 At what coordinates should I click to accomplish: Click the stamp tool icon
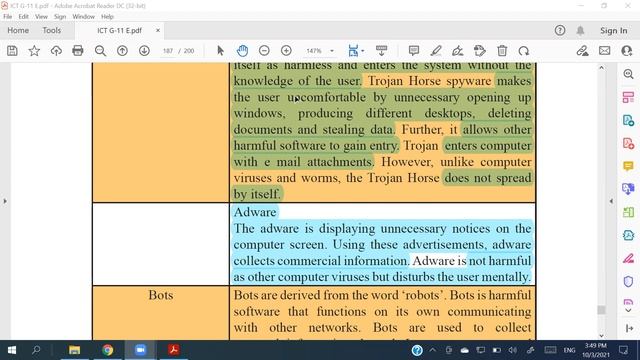point(480,51)
